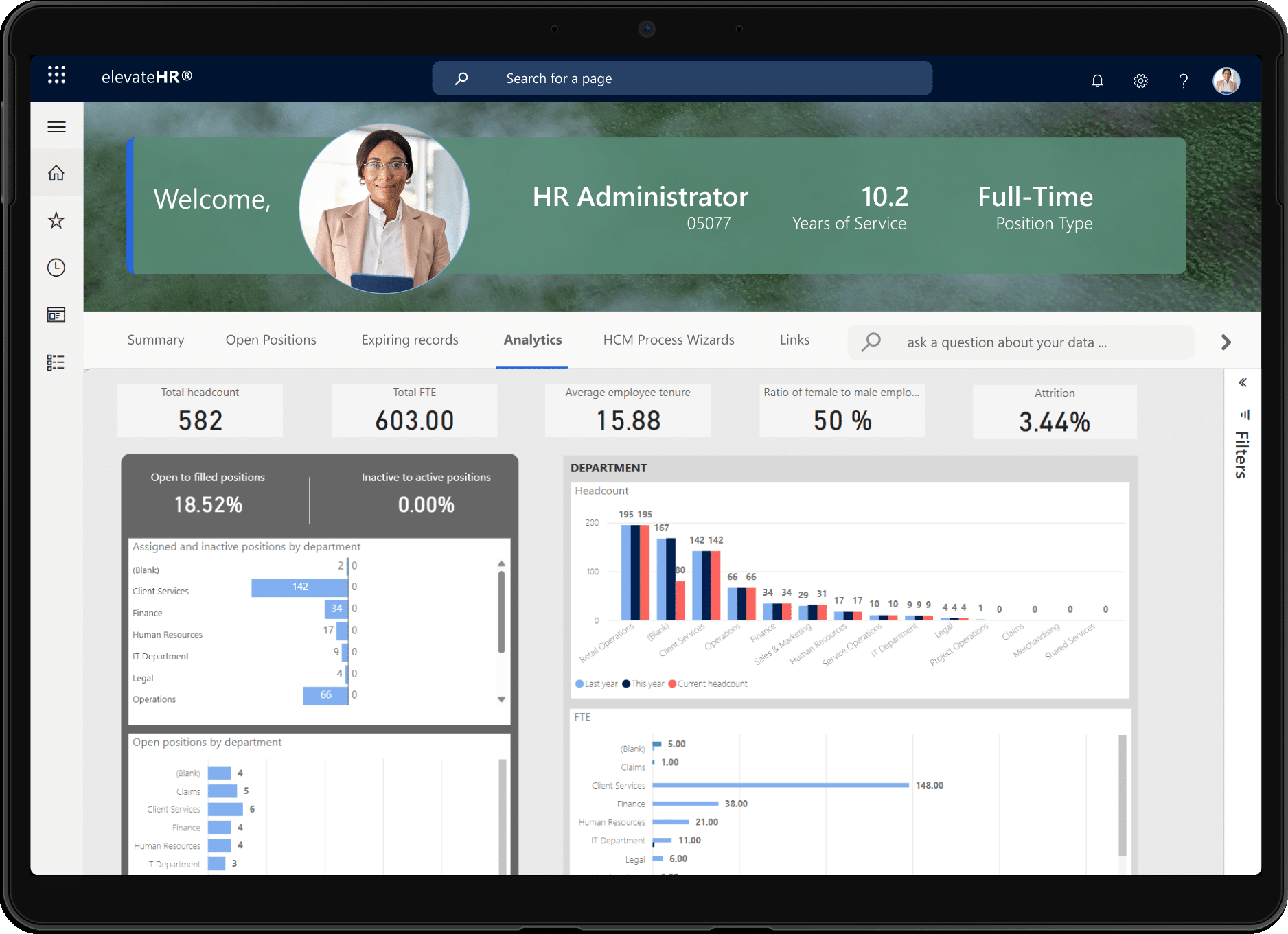The height and width of the screenshot is (934, 1288).
Task: Click the user profile avatar
Action: (1226, 81)
